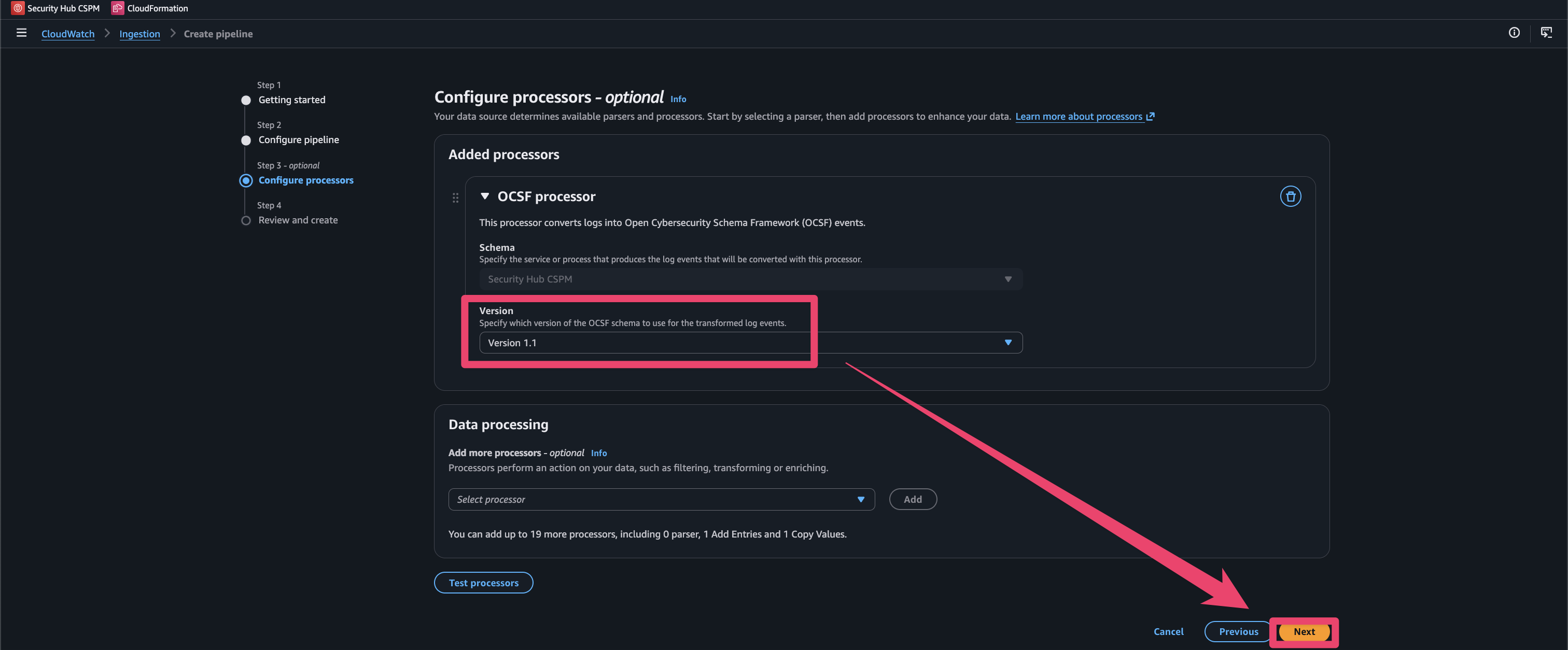
Task: Go to Getting started step
Action: tap(291, 100)
